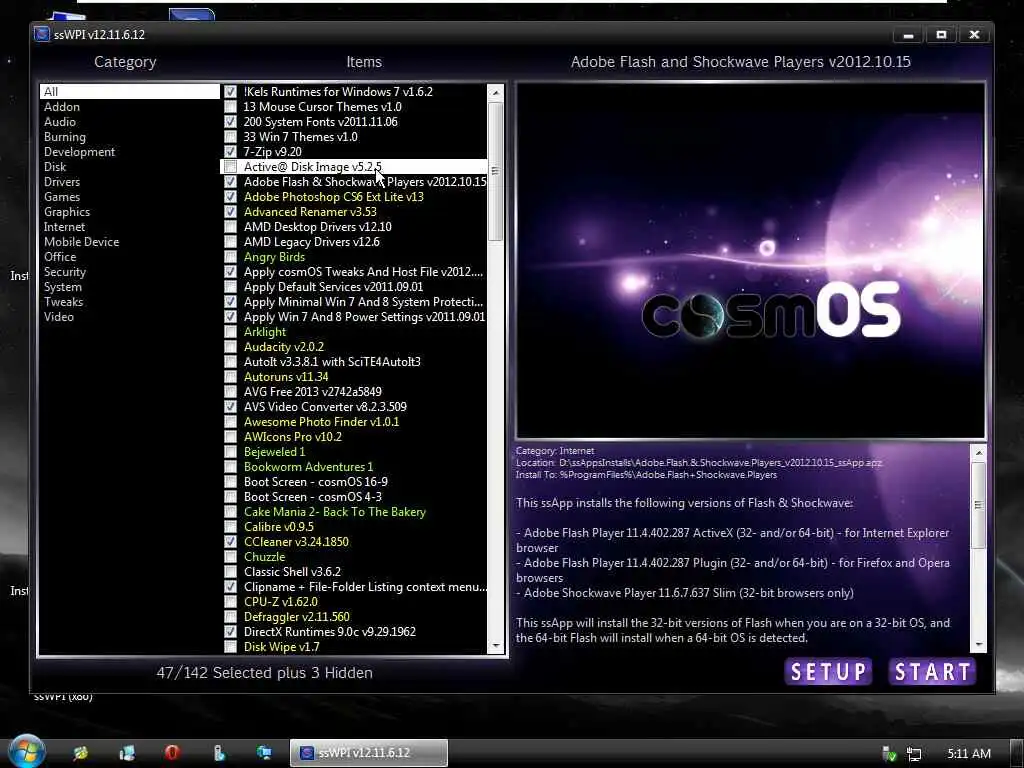This screenshot has height=768, width=1024.
Task: Select Boot Screen - cosmOS 16-9 text
Action: click(x=315, y=482)
